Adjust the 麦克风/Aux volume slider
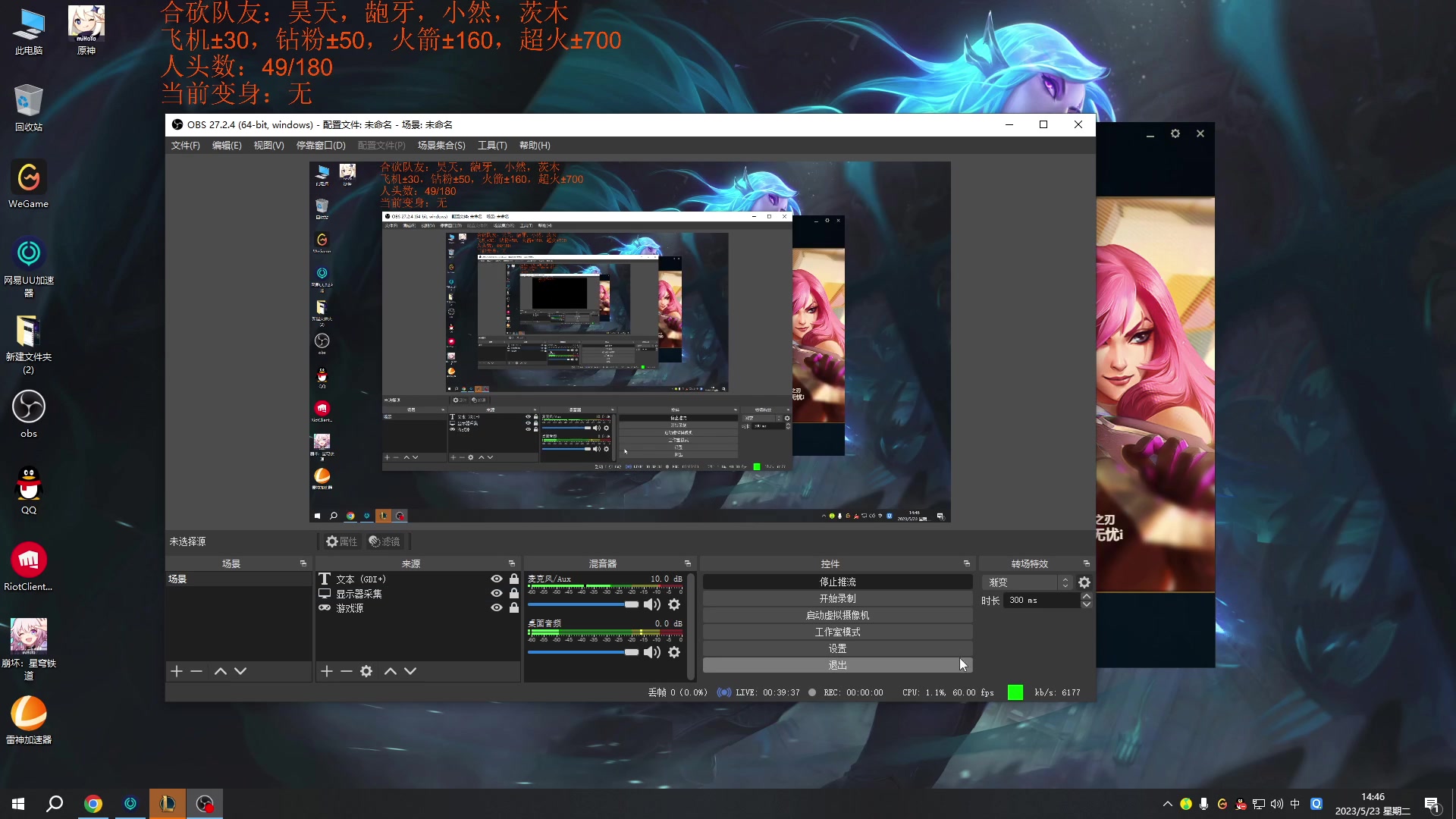1456x819 pixels. click(583, 604)
